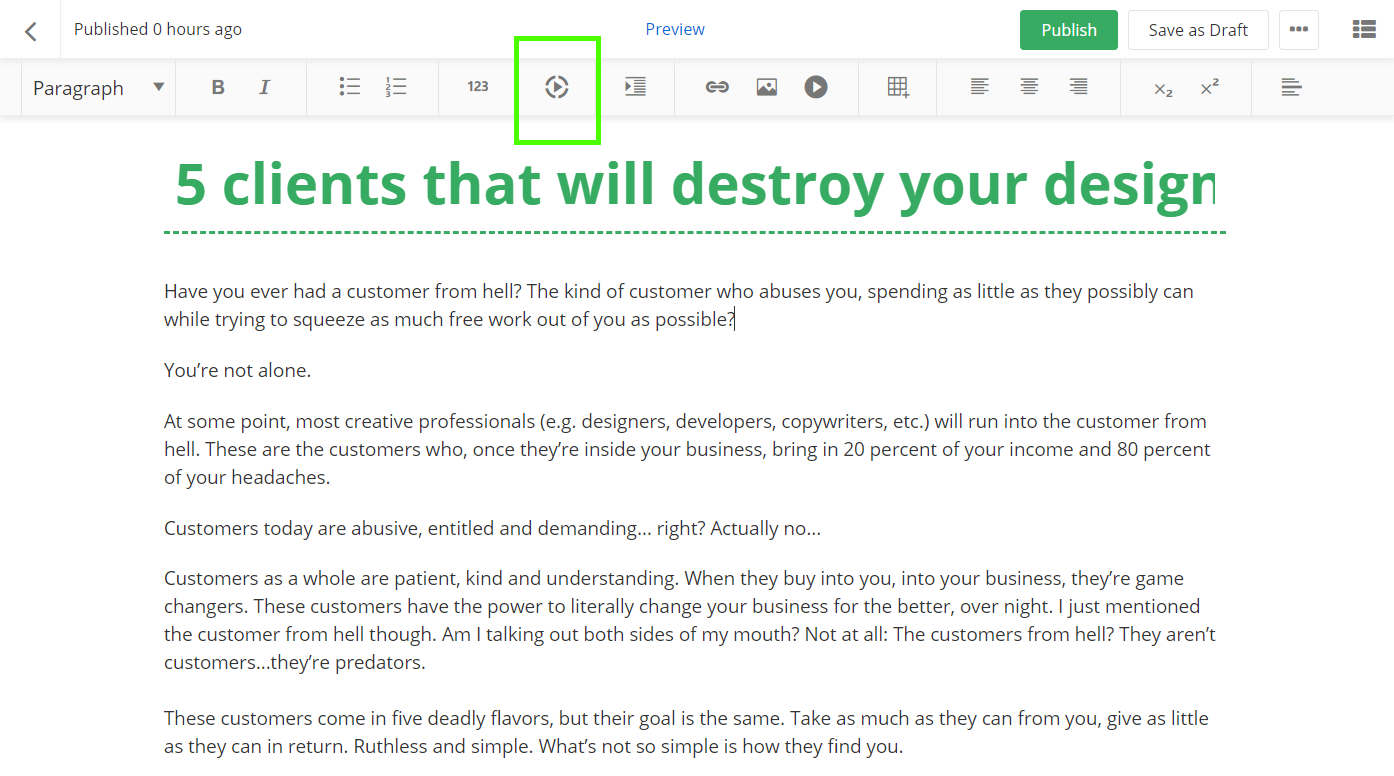
Task: Insert a numbered list
Action: click(x=396, y=88)
